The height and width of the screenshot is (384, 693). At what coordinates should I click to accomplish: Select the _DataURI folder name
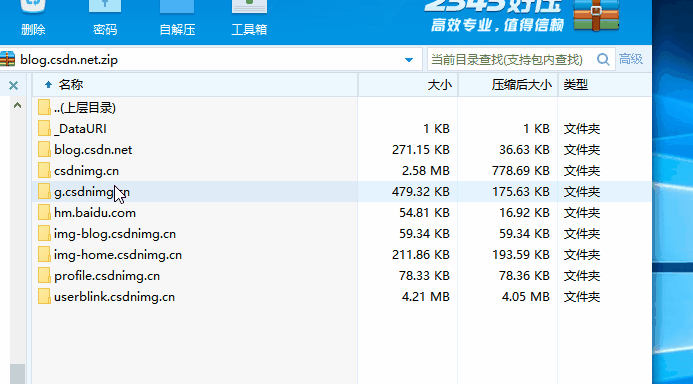tap(80, 129)
